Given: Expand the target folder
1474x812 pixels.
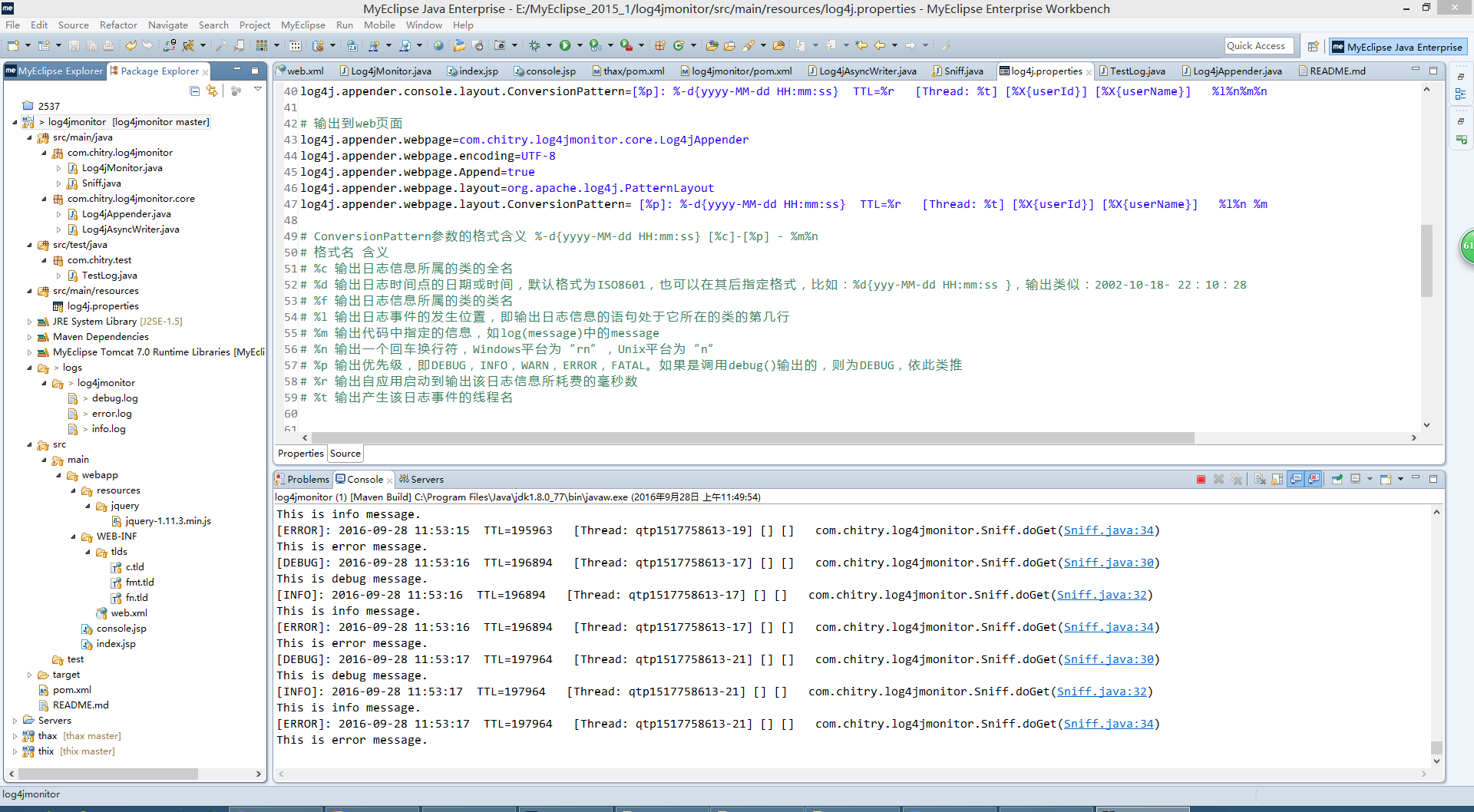Looking at the screenshot, I should click(x=29, y=675).
